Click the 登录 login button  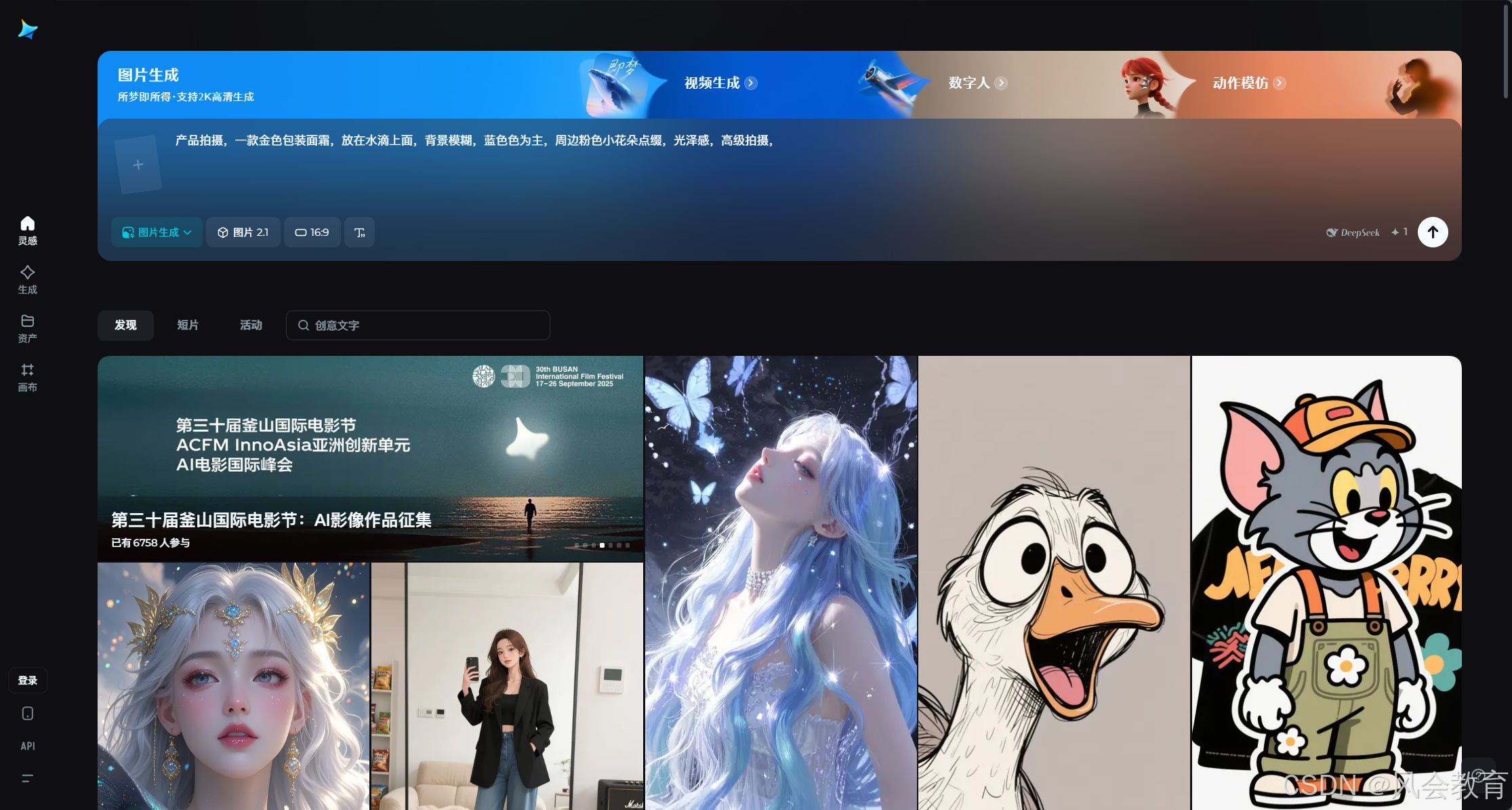pyautogui.click(x=27, y=680)
